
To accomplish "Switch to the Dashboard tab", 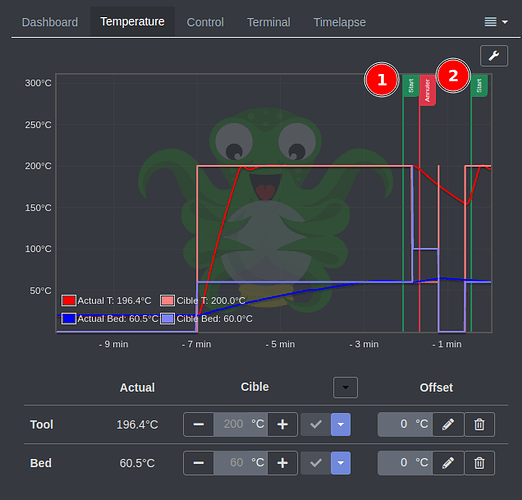I will 50,22.
